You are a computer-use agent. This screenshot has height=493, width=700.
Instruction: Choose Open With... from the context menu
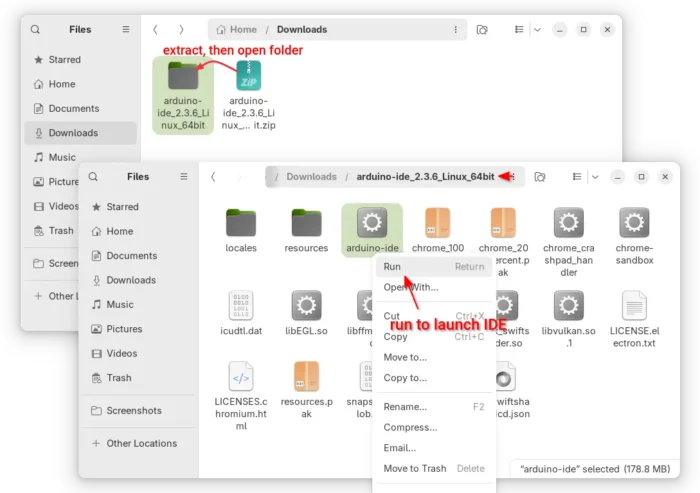pyautogui.click(x=433, y=287)
